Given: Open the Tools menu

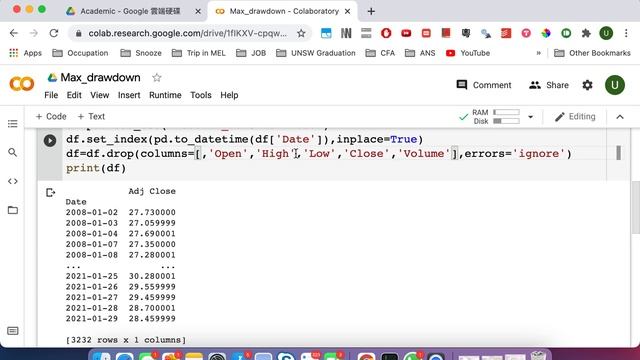Looking at the screenshot, I should coord(201,95).
